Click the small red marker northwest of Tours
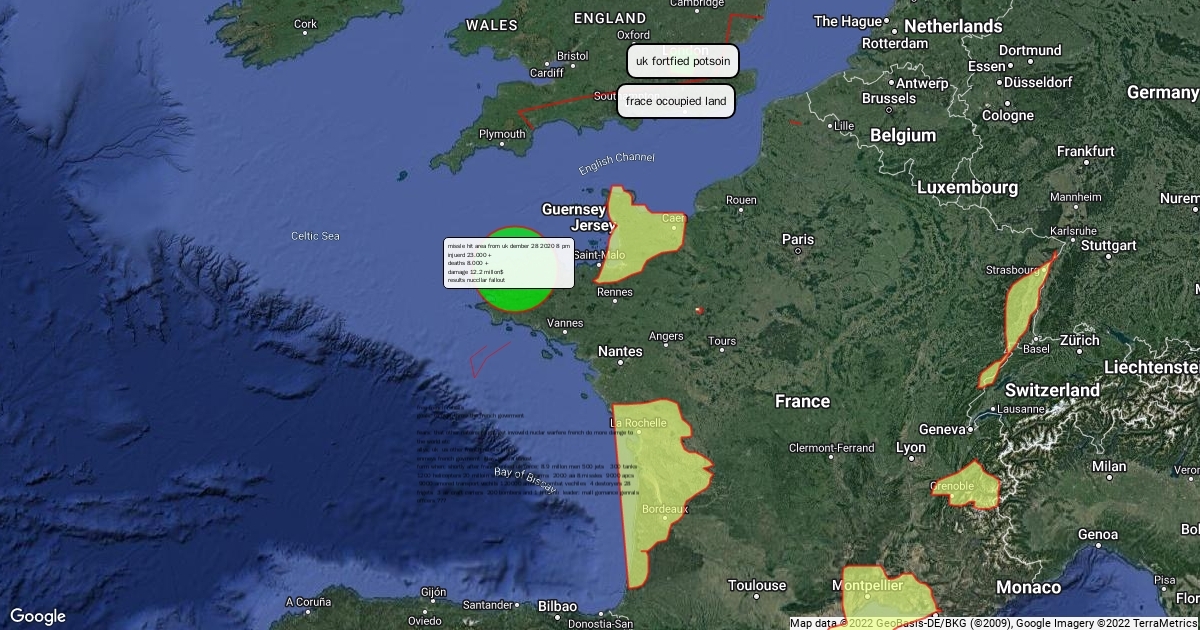 click(699, 310)
